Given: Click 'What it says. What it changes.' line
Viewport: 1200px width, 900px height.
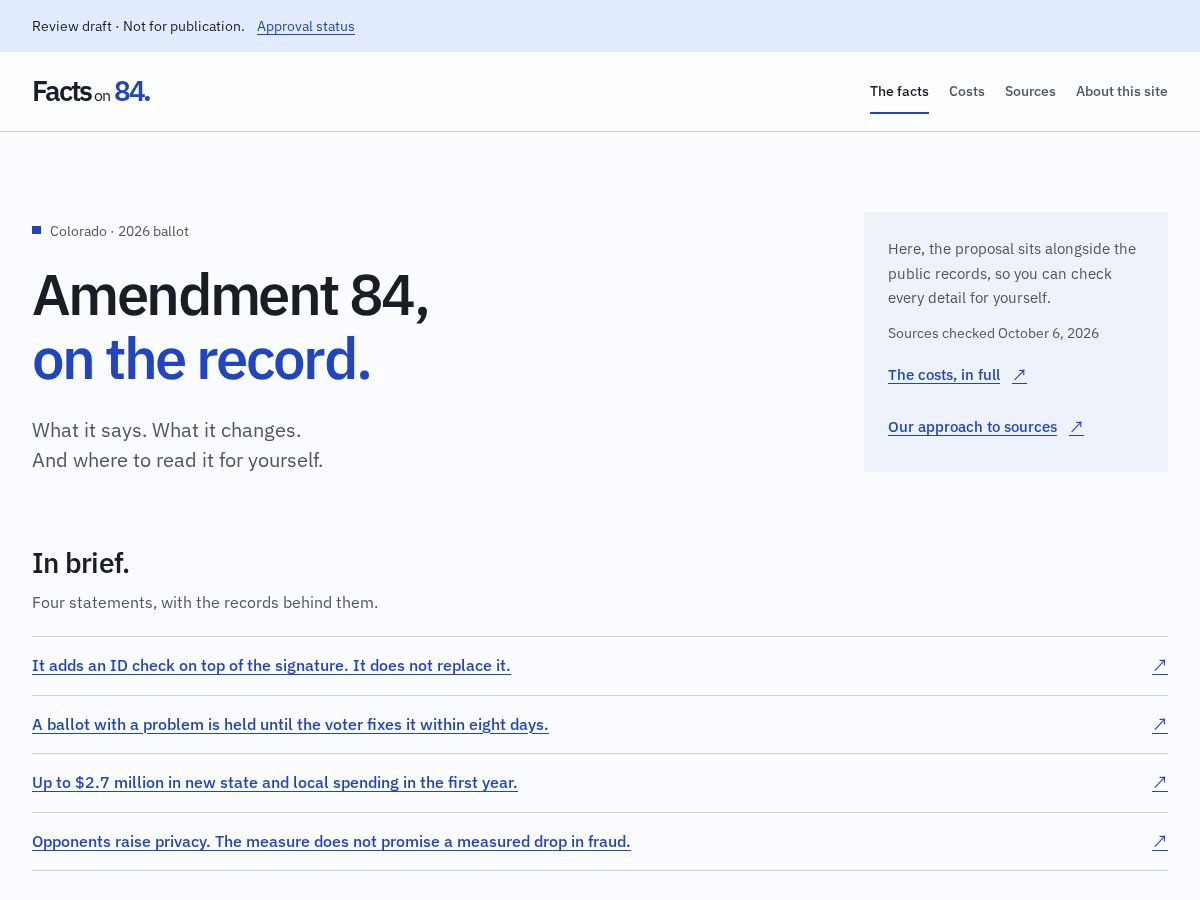Looking at the screenshot, I should [166, 430].
